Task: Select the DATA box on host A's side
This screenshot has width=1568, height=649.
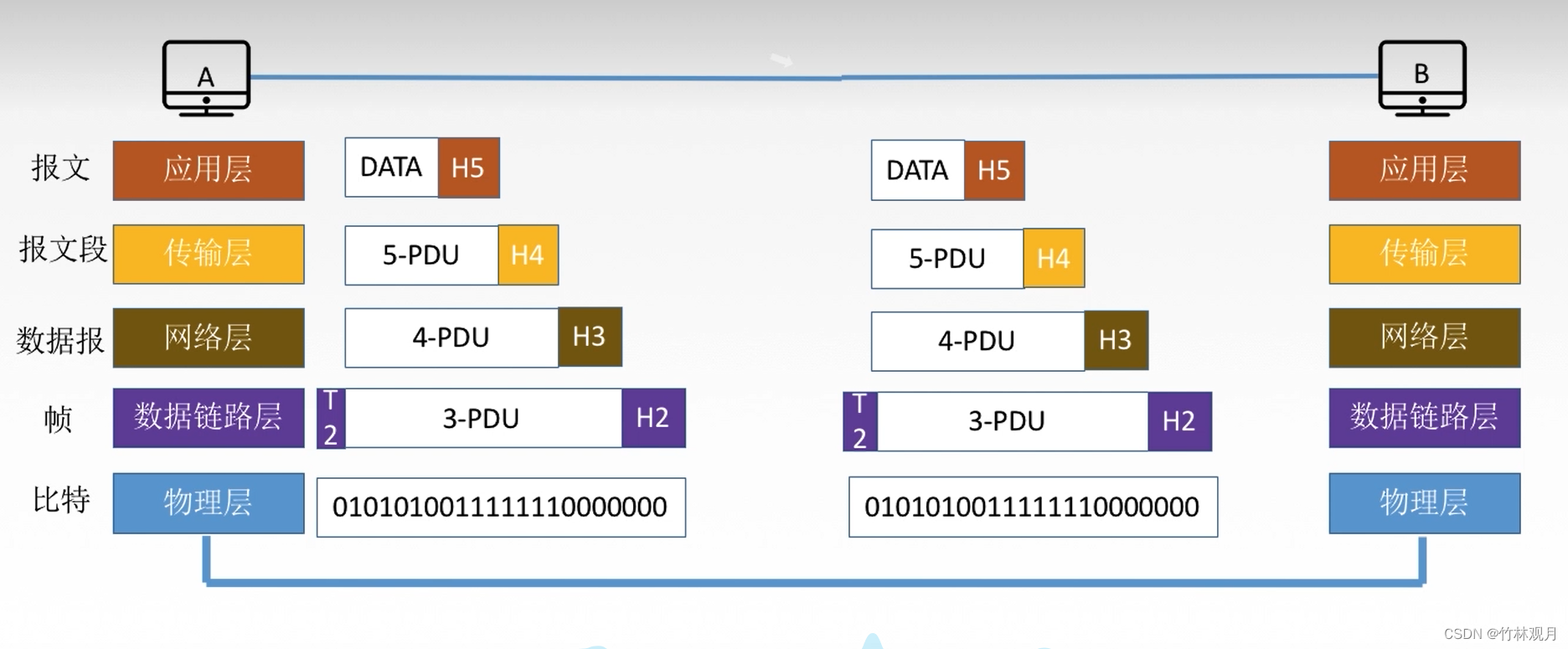Action: coord(391,167)
